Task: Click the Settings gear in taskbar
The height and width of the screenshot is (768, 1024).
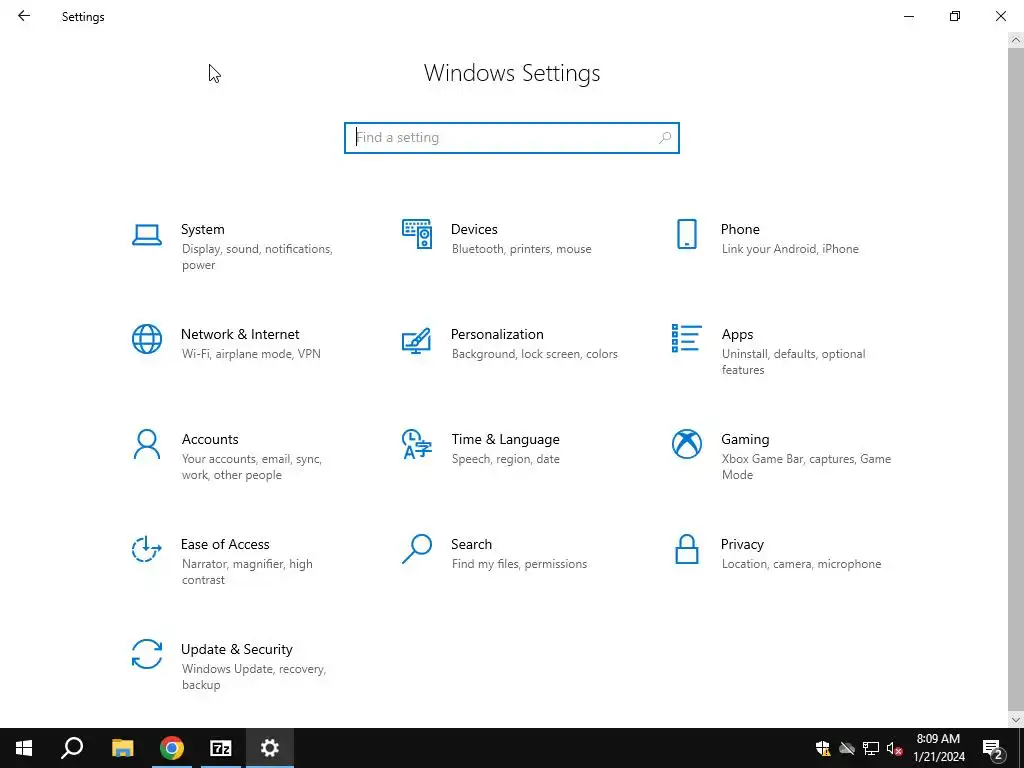Action: click(270, 748)
